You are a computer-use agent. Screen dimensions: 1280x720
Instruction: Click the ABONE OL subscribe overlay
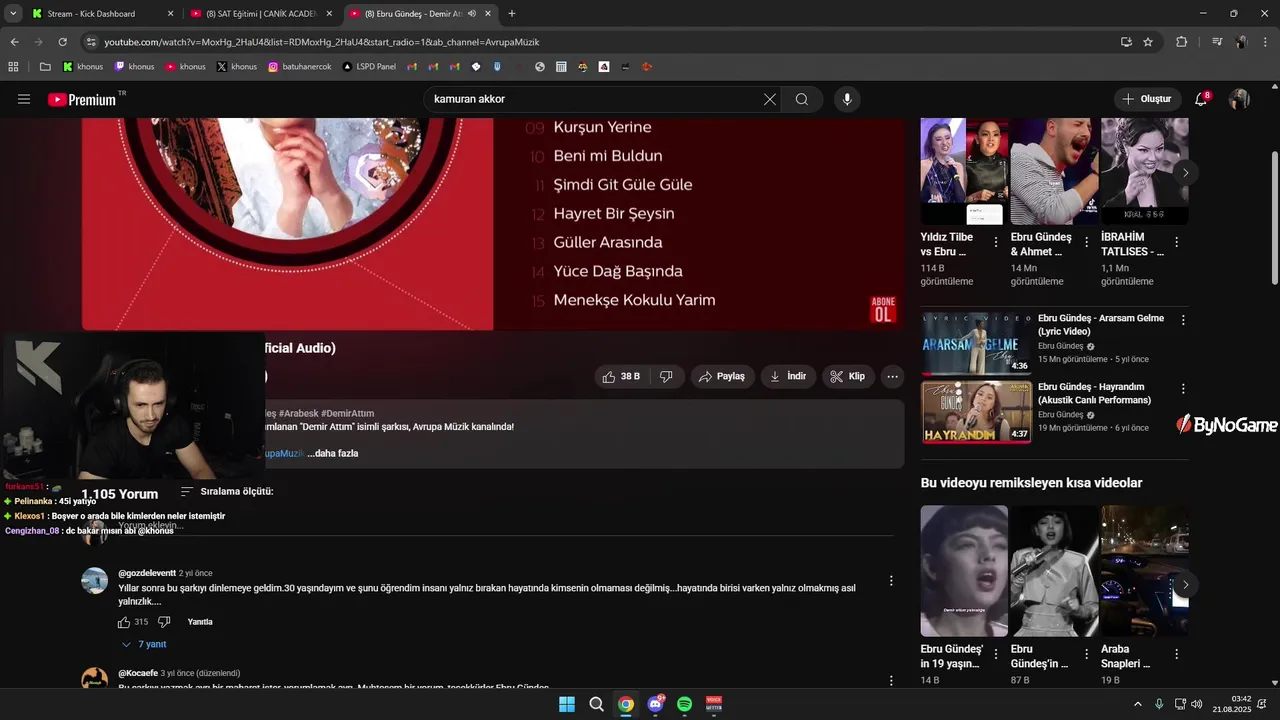(x=883, y=309)
